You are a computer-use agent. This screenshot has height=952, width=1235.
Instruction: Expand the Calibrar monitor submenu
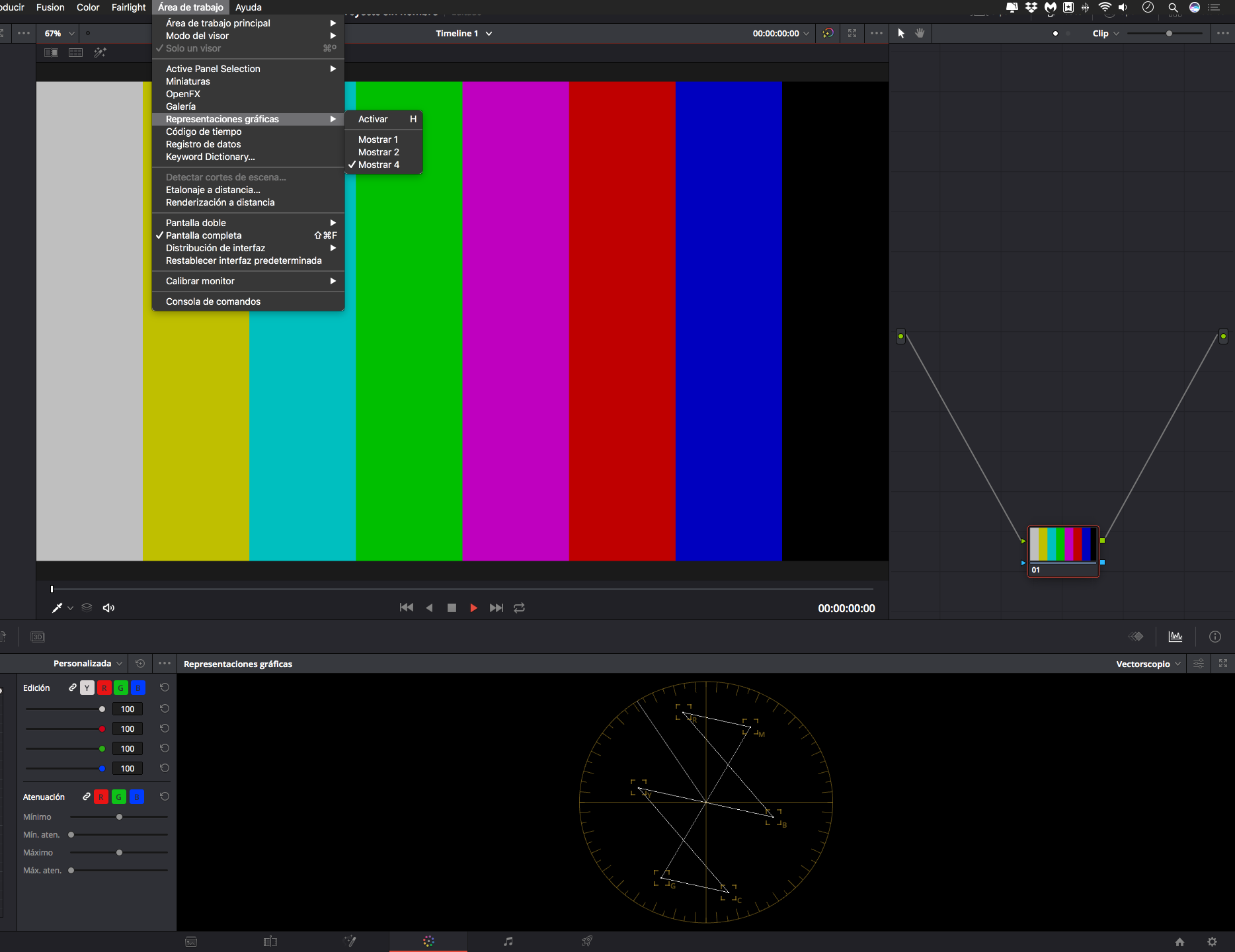248,281
